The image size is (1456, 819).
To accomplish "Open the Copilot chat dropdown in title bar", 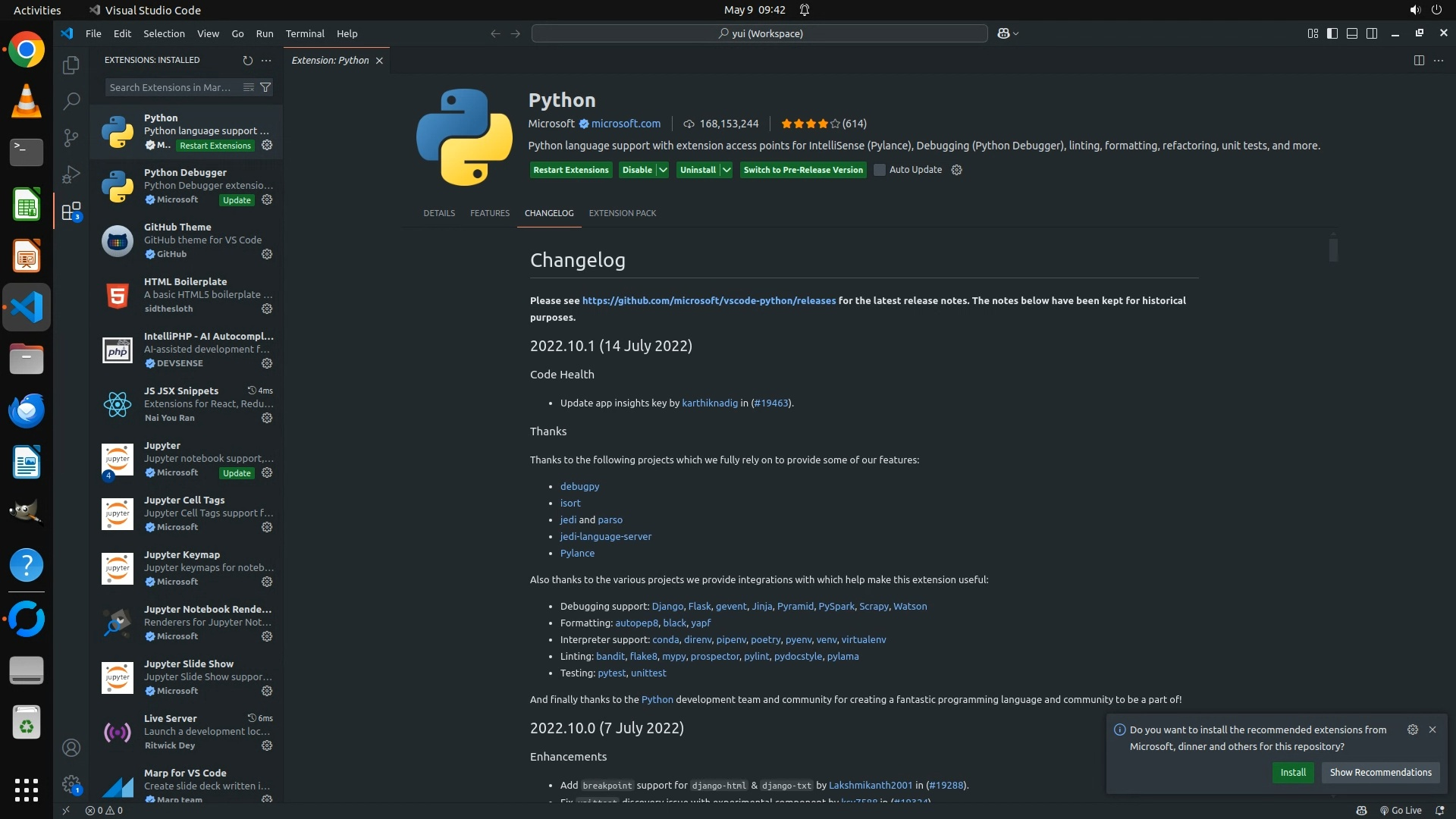I will click(1015, 34).
